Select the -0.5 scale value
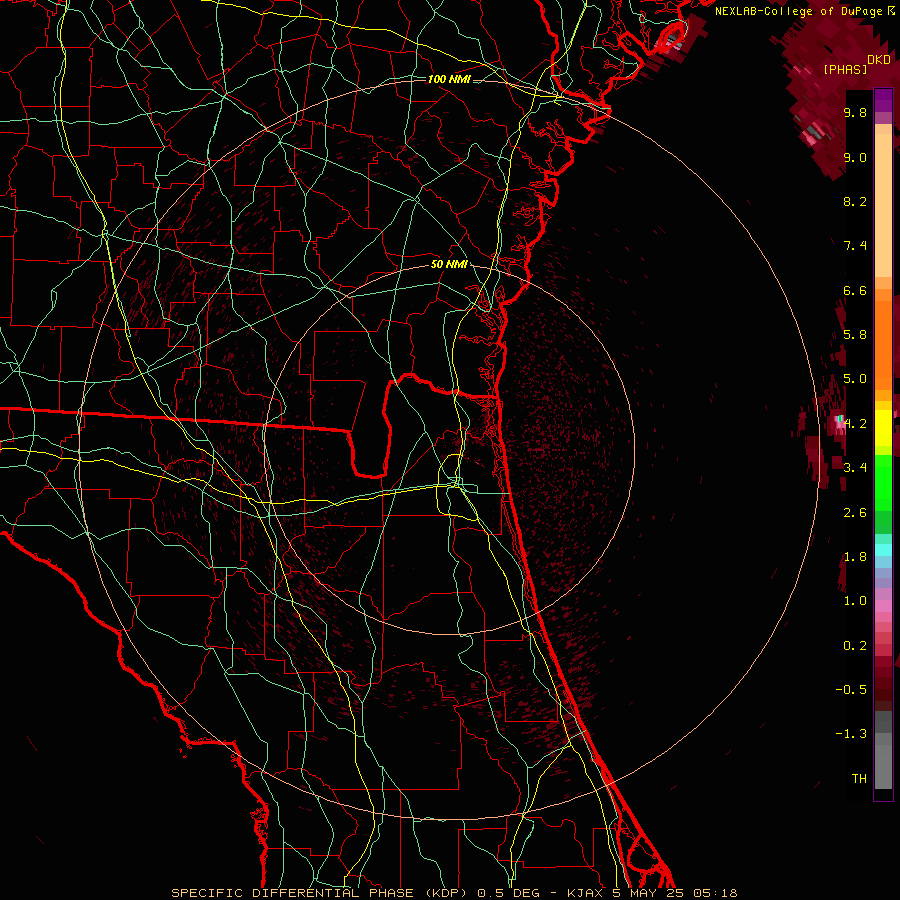Image resolution: width=900 pixels, height=900 pixels. pyautogui.click(x=851, y=689)
